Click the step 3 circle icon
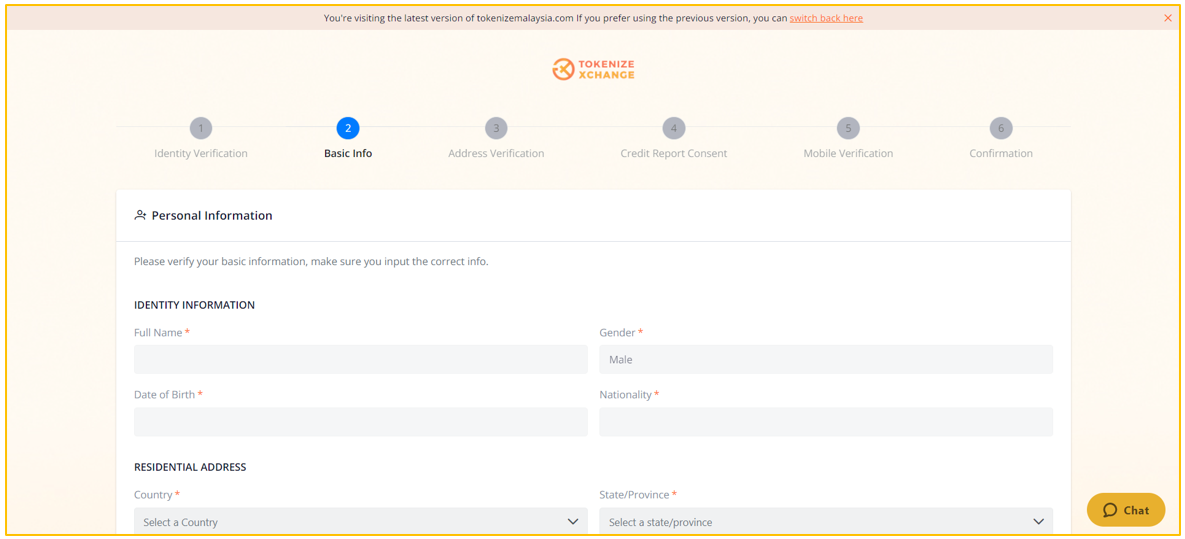The height and width of the screenshot is (539, 1185). (x=496, y=129)
